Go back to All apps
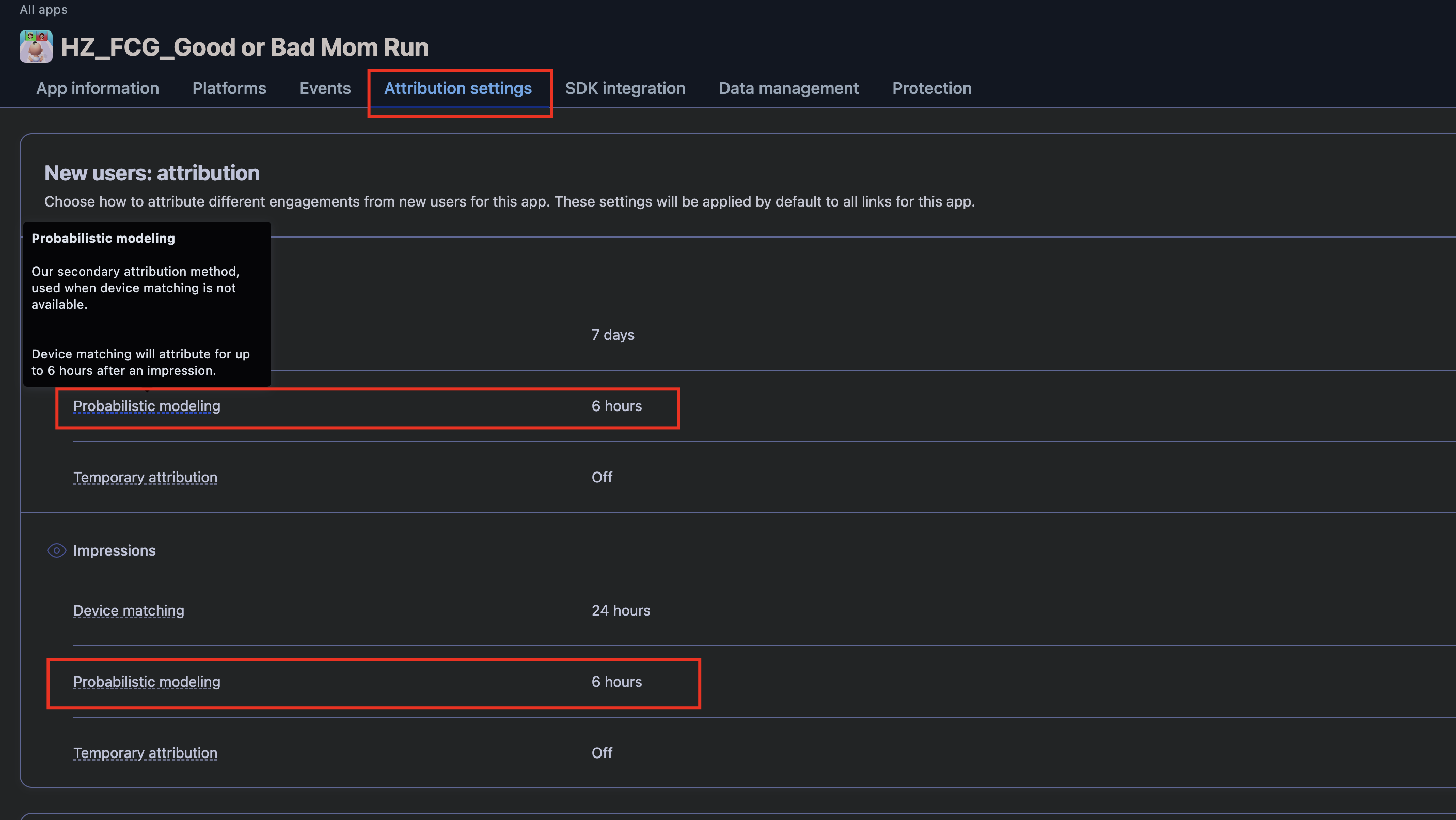This screenshot has height=820, width=1456. coord(43,10)
